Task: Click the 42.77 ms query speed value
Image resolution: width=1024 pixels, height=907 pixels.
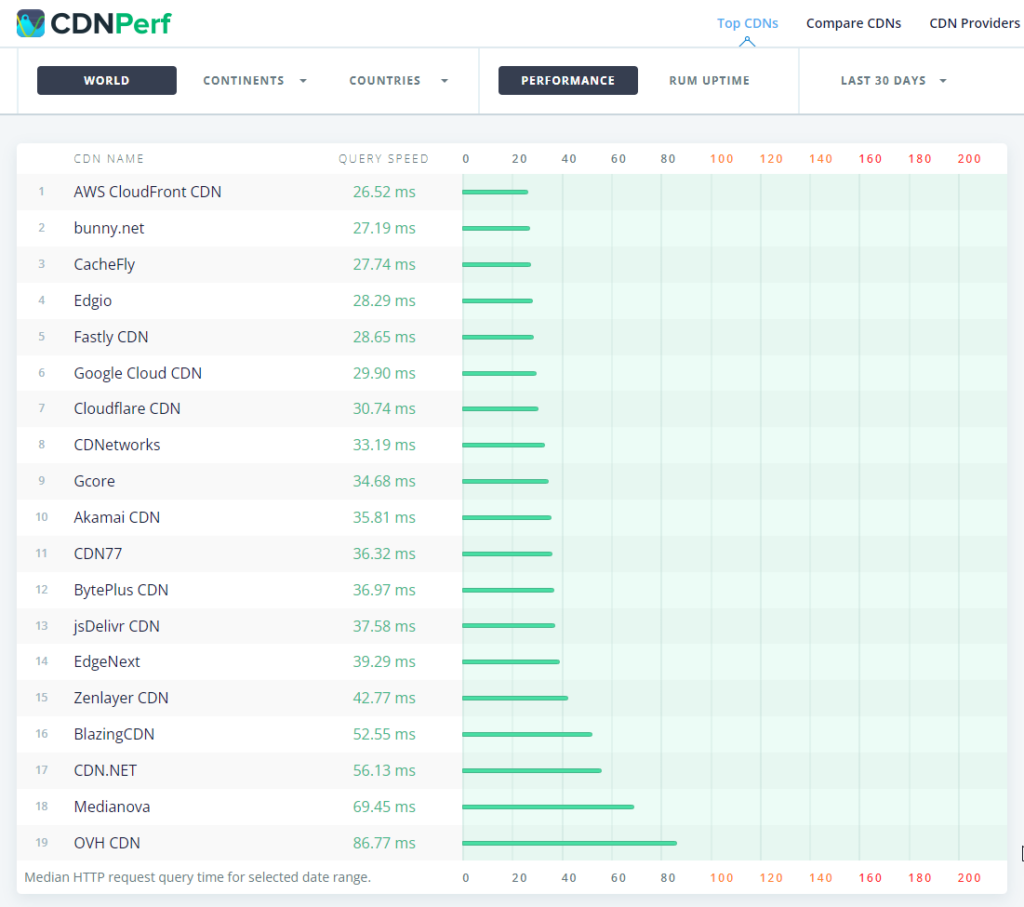Action: (384, 698)
